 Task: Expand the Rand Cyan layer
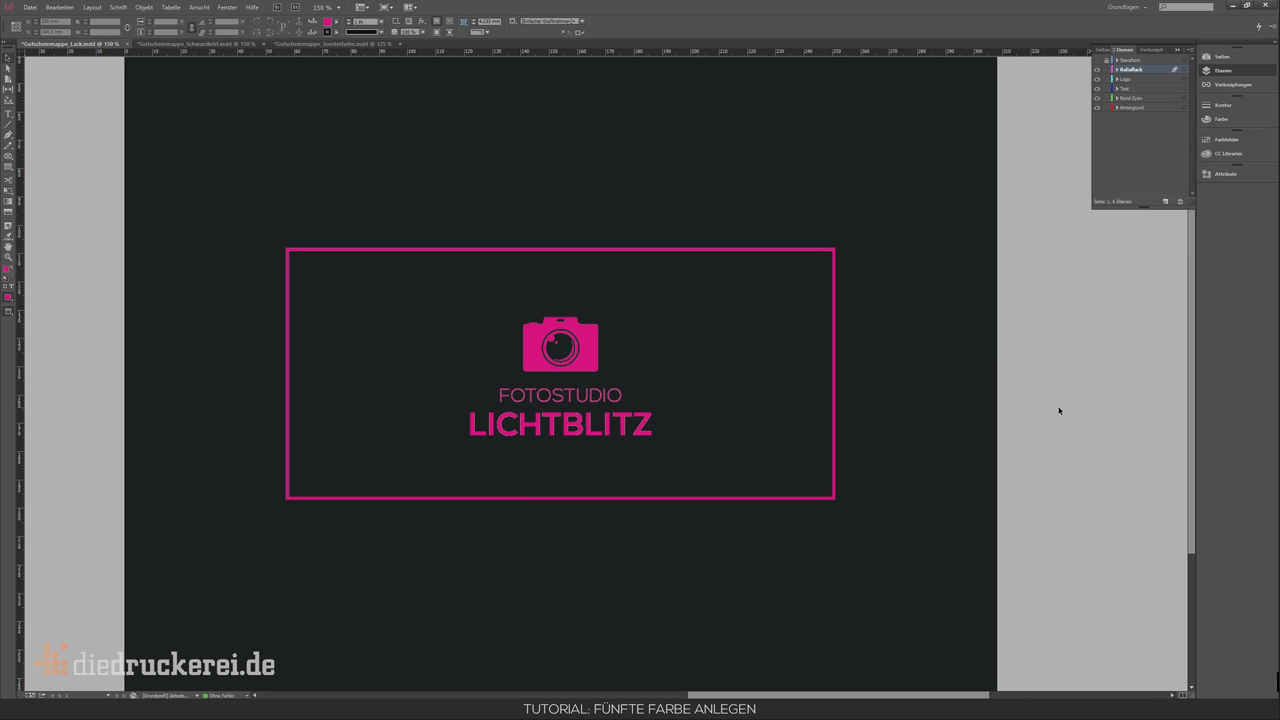tap(1117, 98)
